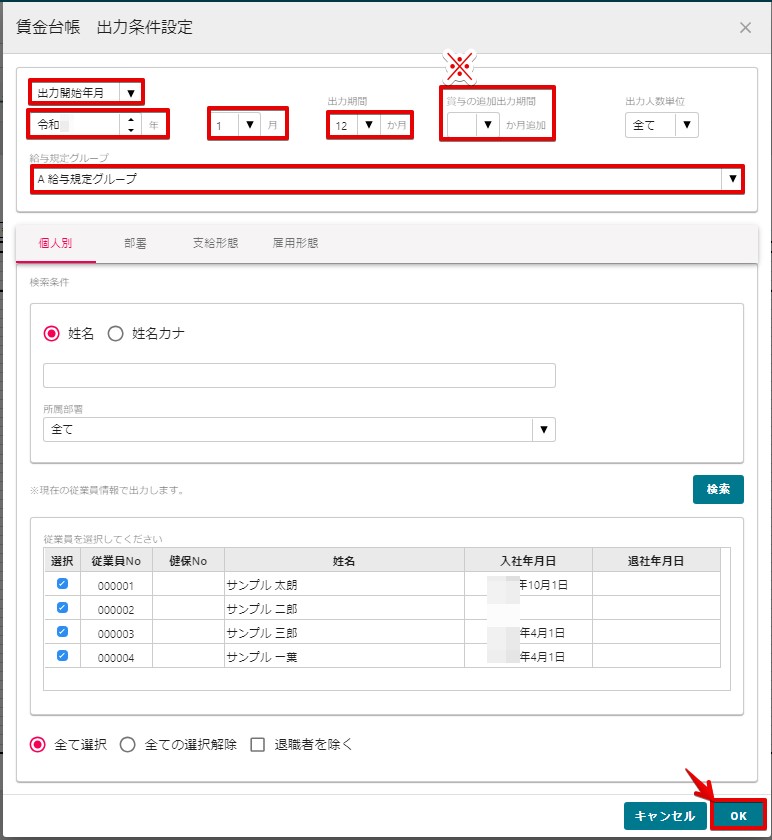Select the 姓名カナ radio button
The height and width of the screenshot is (840, 772).
[115, 334]
